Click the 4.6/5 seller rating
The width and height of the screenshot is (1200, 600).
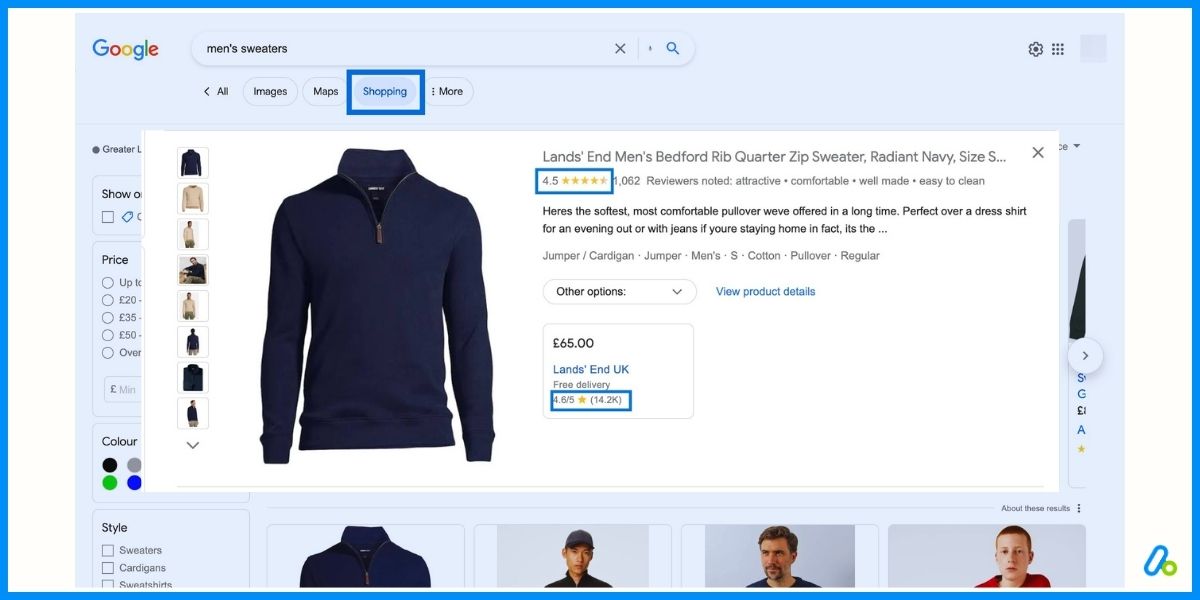(x=591, y=400)
